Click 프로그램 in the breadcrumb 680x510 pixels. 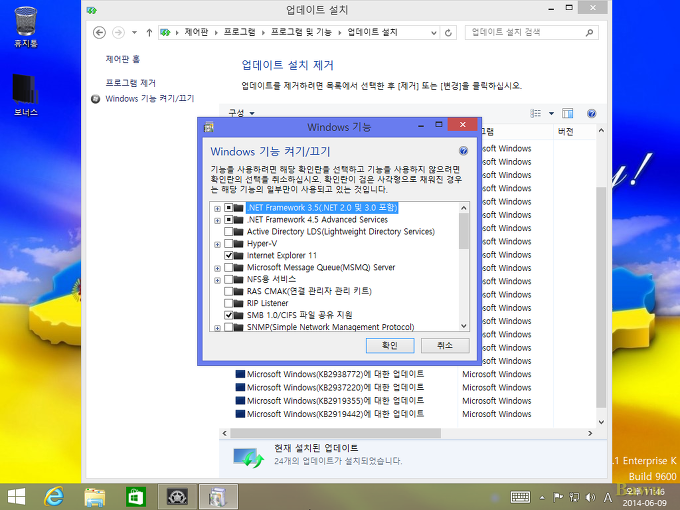pyautogui.click(x=239, y=32)
